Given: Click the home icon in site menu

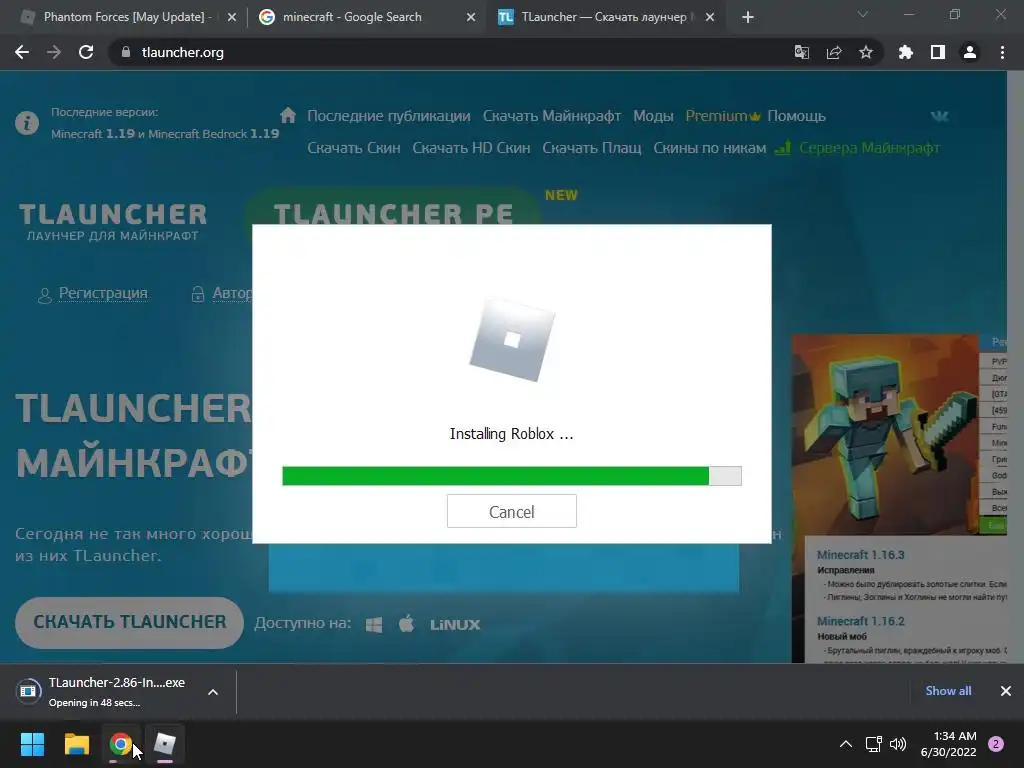Looking at the screenshot, I should tap(288, 116).
